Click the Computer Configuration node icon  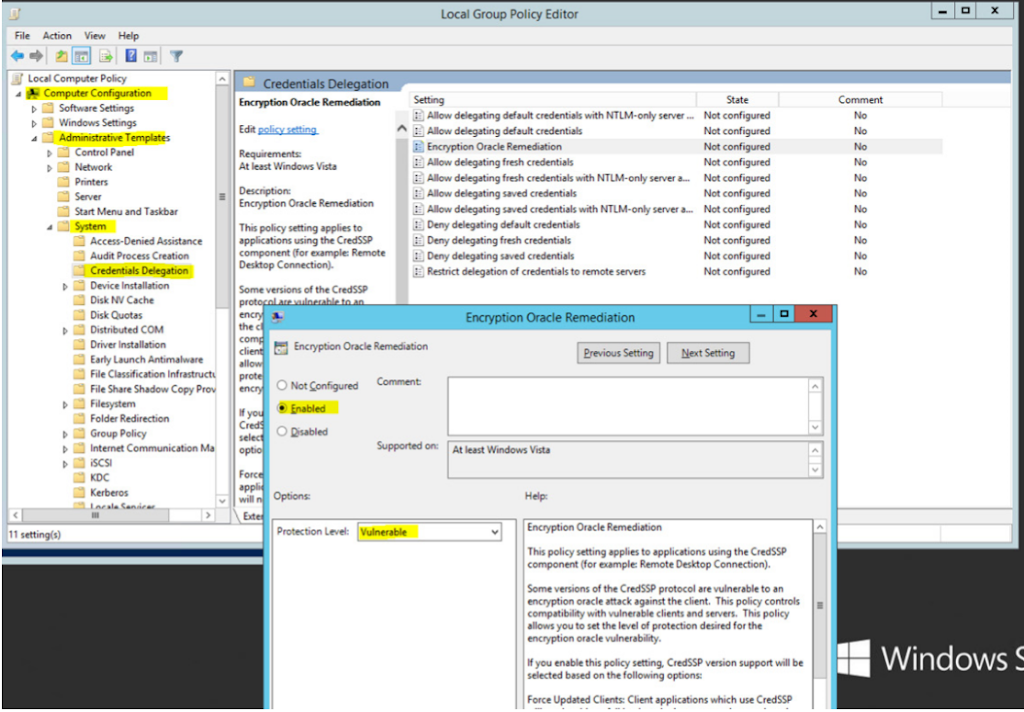pyautogui.click(x=33, y=93)
